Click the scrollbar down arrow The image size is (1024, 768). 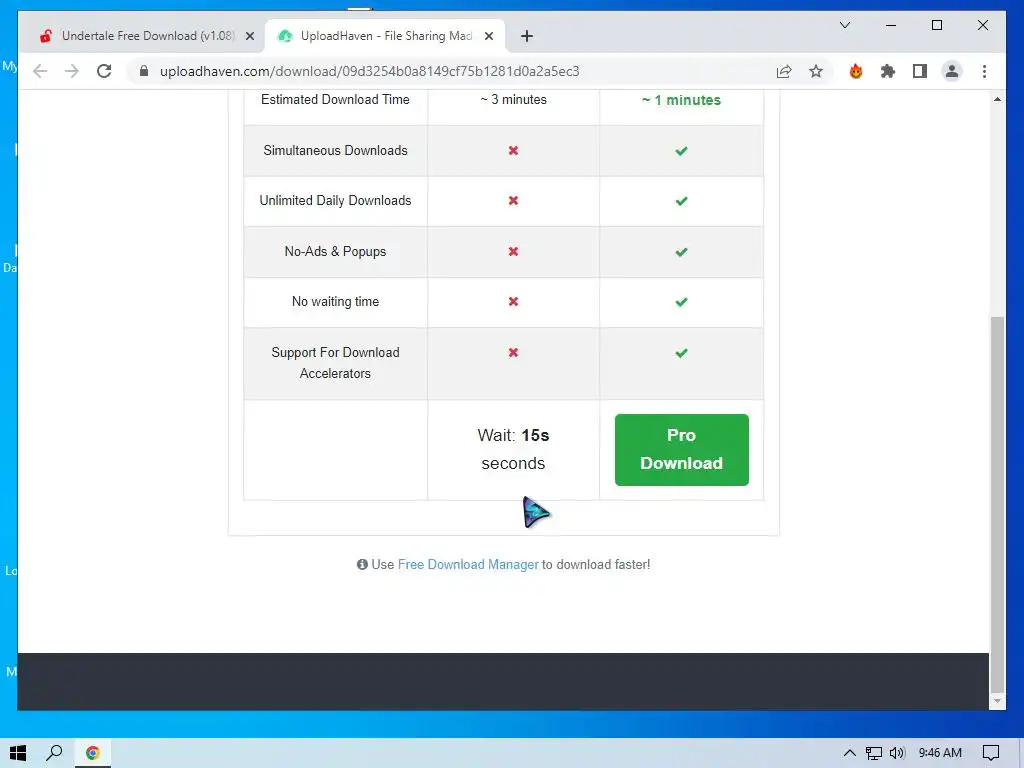pyautogui.click(x=997, y=701)
